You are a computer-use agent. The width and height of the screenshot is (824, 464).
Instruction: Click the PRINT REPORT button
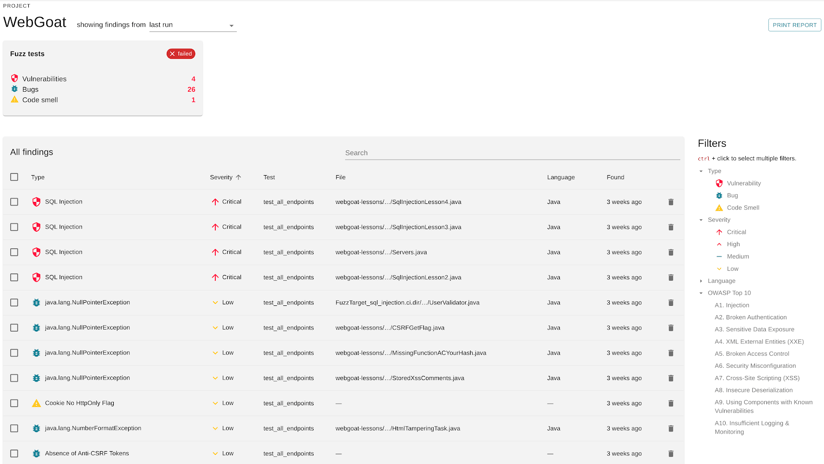[x=794, y=25]
